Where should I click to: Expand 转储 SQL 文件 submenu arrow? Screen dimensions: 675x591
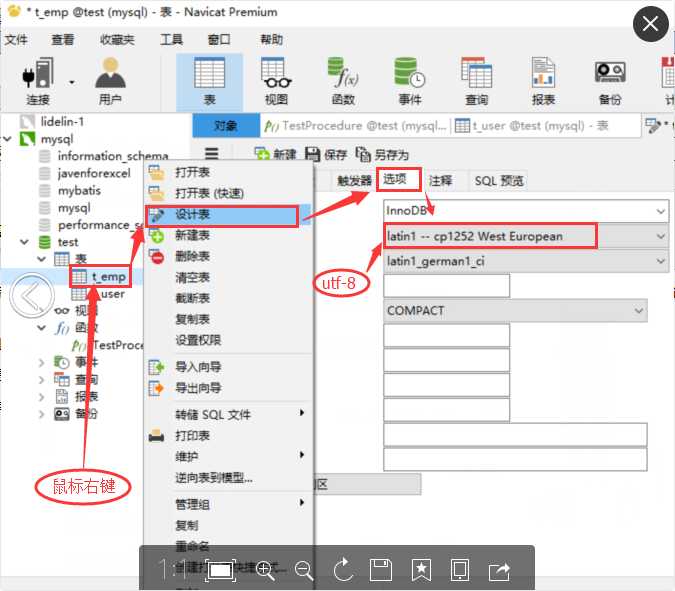302,413
